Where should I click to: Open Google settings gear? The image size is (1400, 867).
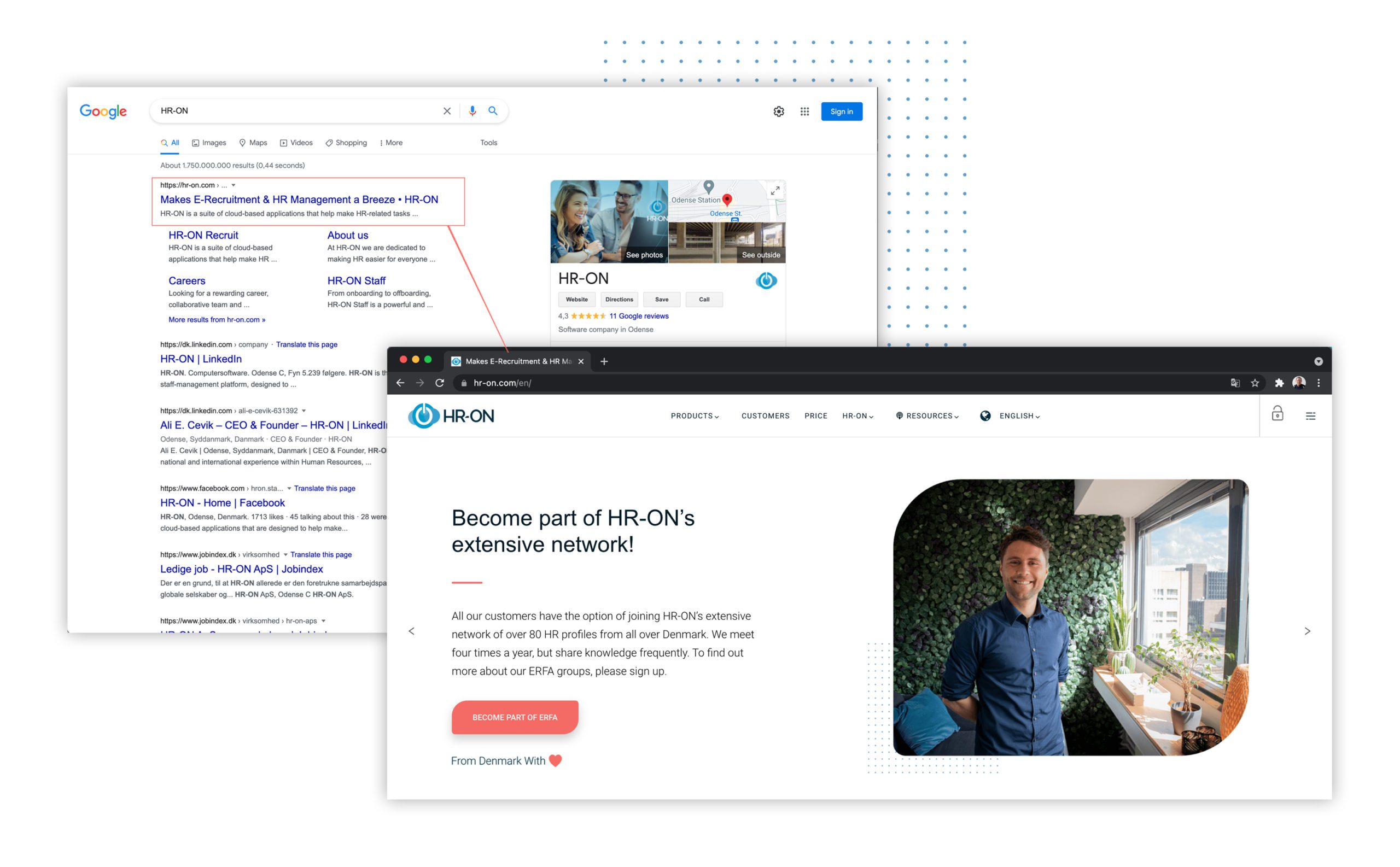coord(778,112)
